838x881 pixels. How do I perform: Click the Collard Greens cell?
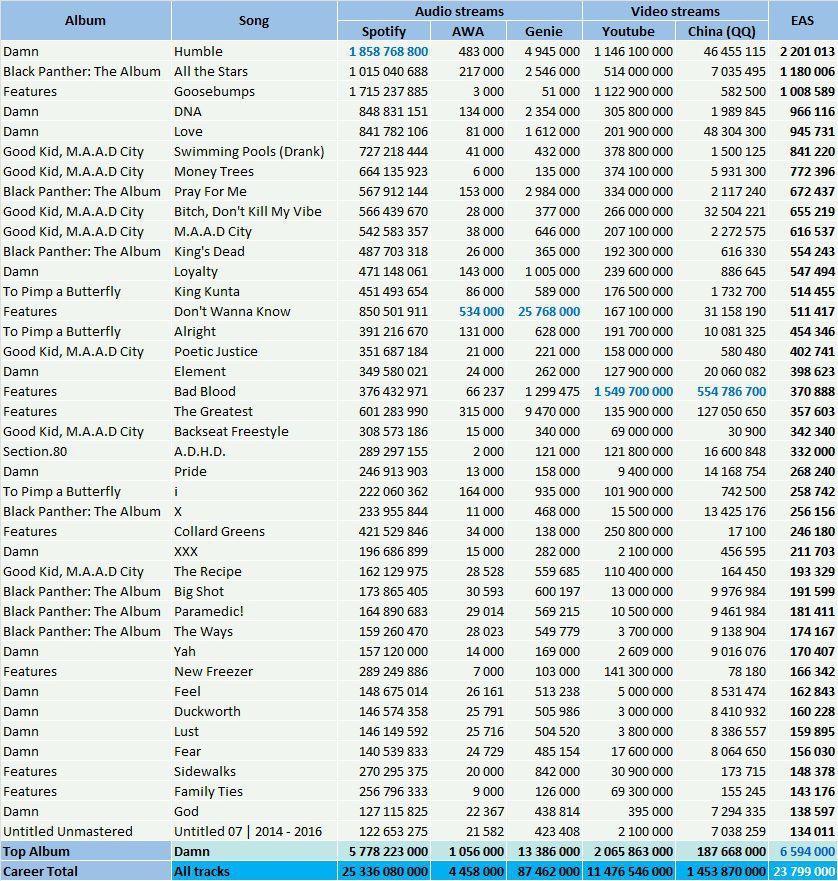[x=254, y=532]
